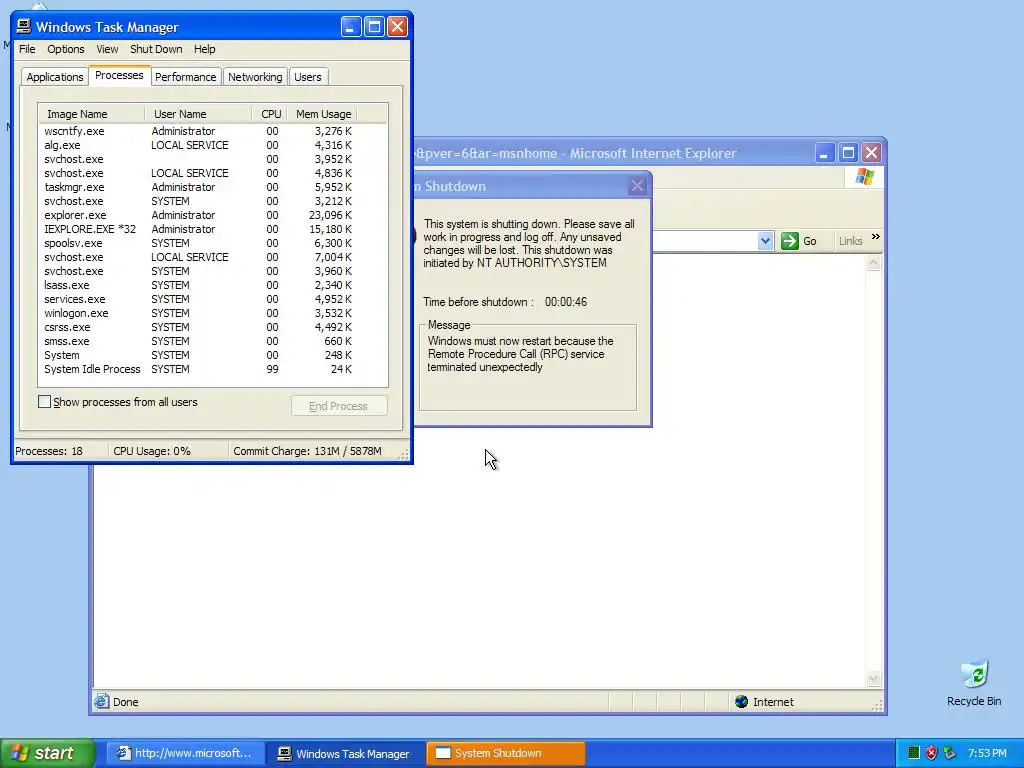Open the Help menu in Task Manager

[x=204, y=49]
